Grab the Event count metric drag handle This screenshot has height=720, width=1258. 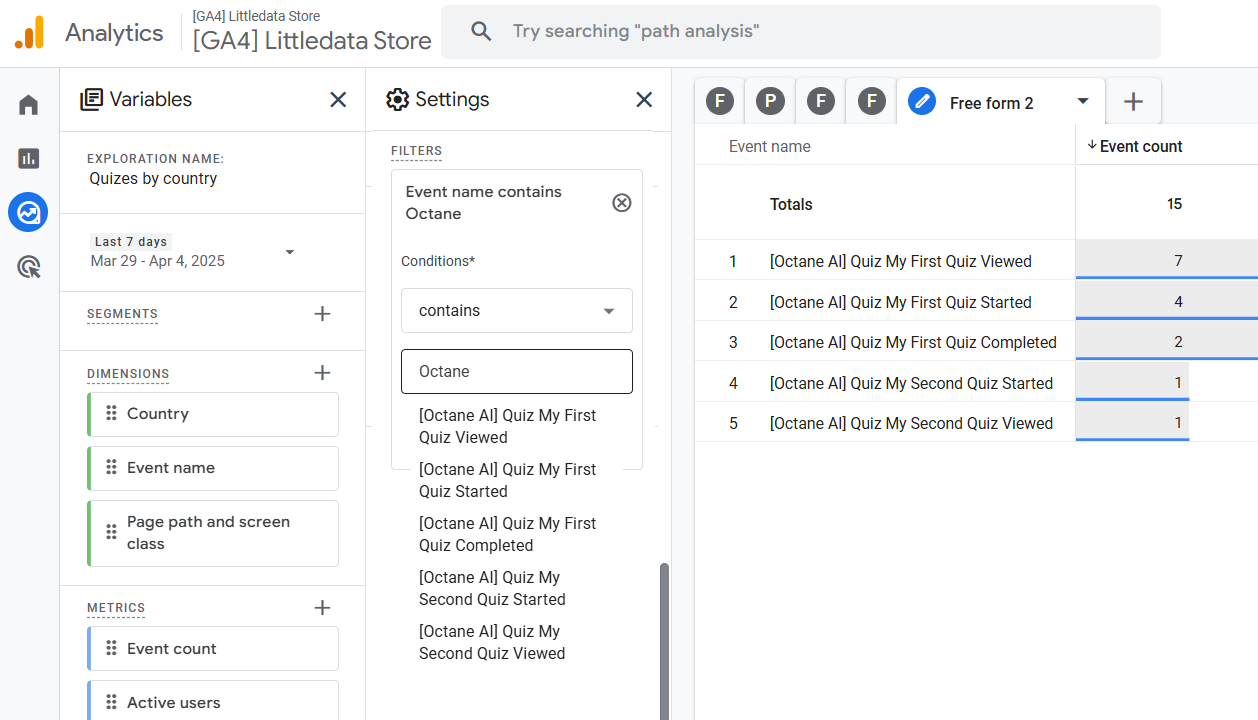point(112,649)
